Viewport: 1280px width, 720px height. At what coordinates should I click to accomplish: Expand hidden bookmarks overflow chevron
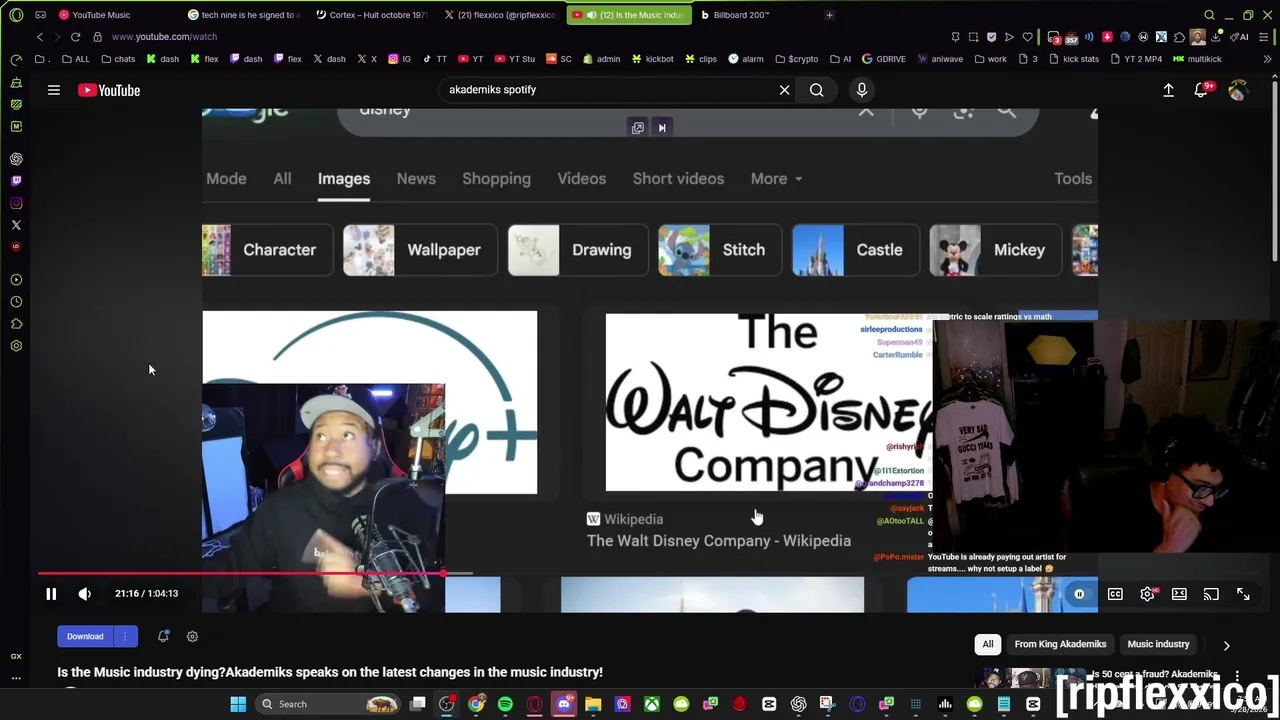click(1267, 59)
